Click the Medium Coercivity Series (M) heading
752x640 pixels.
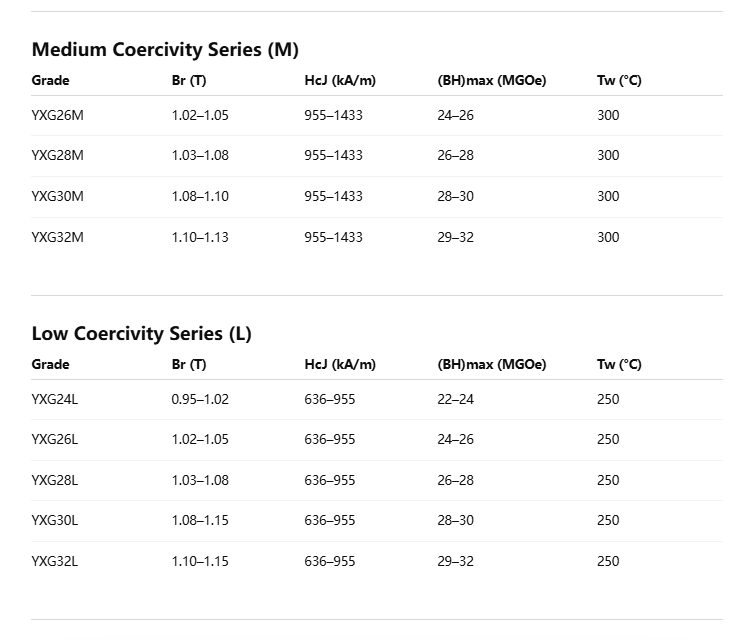165,49
